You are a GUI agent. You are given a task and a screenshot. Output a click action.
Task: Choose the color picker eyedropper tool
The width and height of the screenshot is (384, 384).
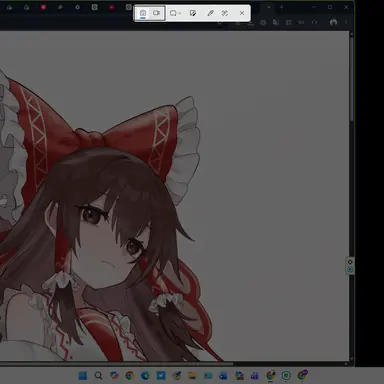click(x=210, y=13)
